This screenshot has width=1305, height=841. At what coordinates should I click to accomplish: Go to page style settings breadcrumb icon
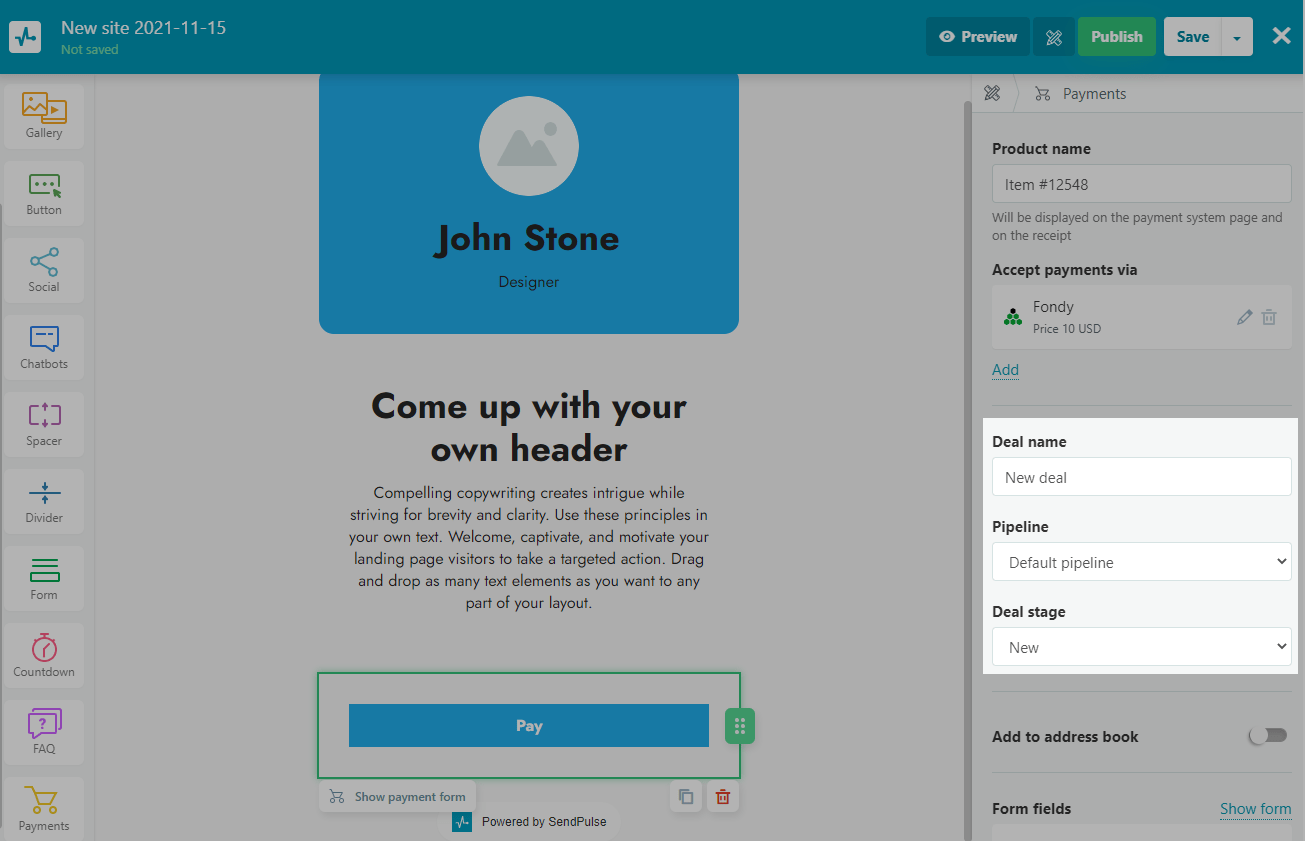coord(992,94)
